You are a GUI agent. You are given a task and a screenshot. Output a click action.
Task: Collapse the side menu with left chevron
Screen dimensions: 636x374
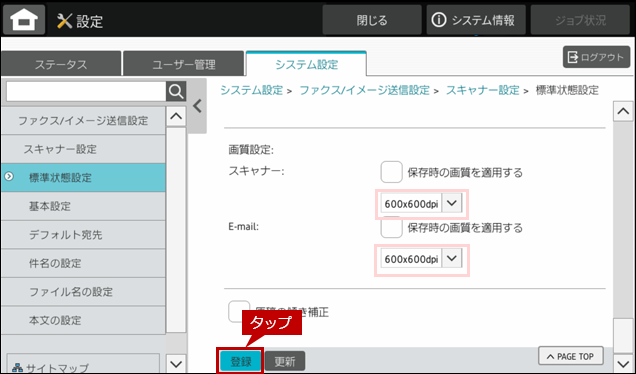click(x=198, y=106)
